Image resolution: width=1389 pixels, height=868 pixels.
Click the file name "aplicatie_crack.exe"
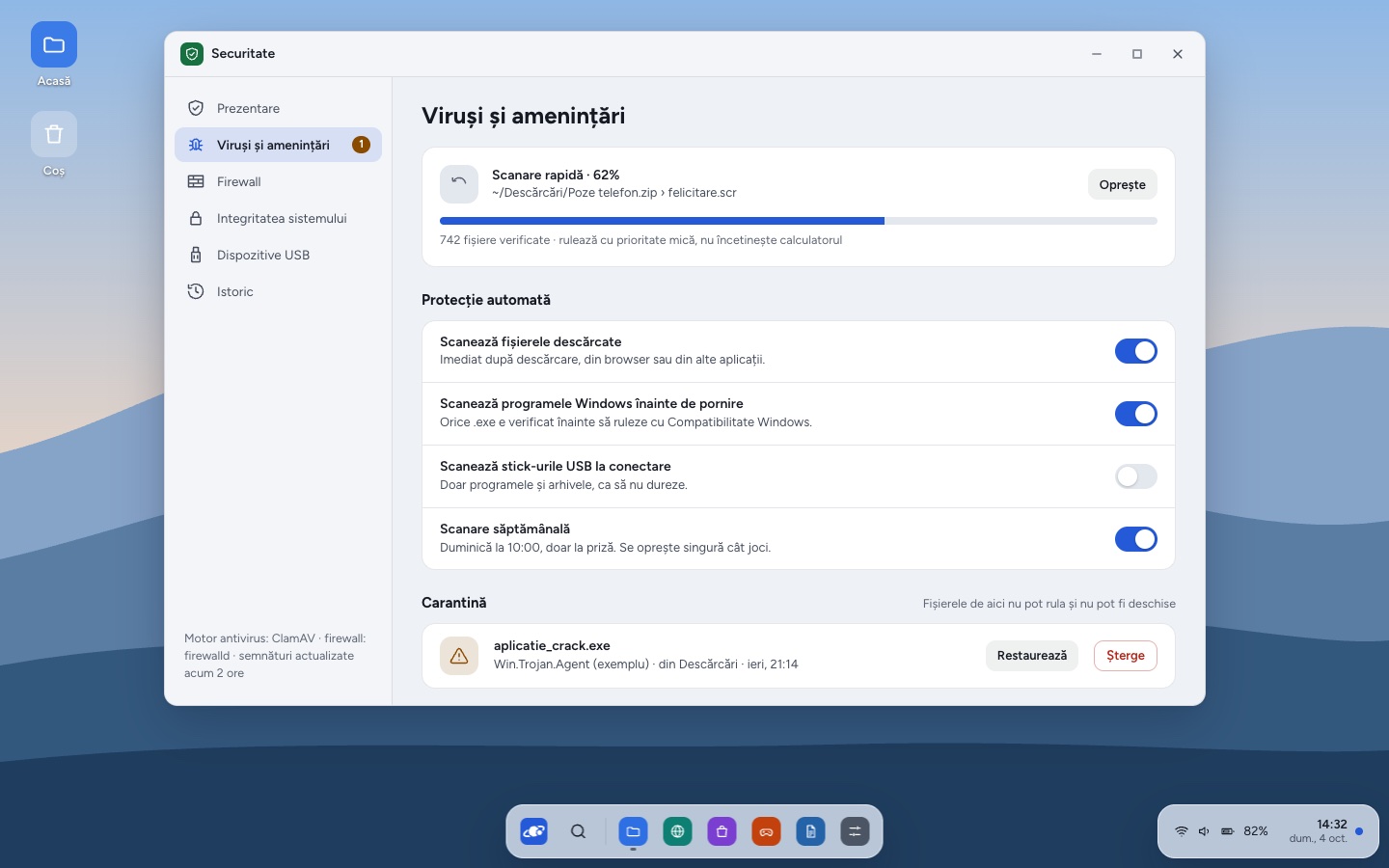coord(552,646)
